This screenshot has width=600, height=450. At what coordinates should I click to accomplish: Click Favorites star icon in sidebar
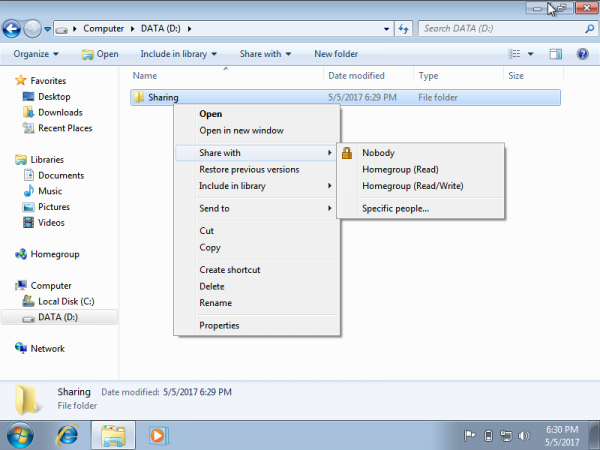(x=20, y=80)
